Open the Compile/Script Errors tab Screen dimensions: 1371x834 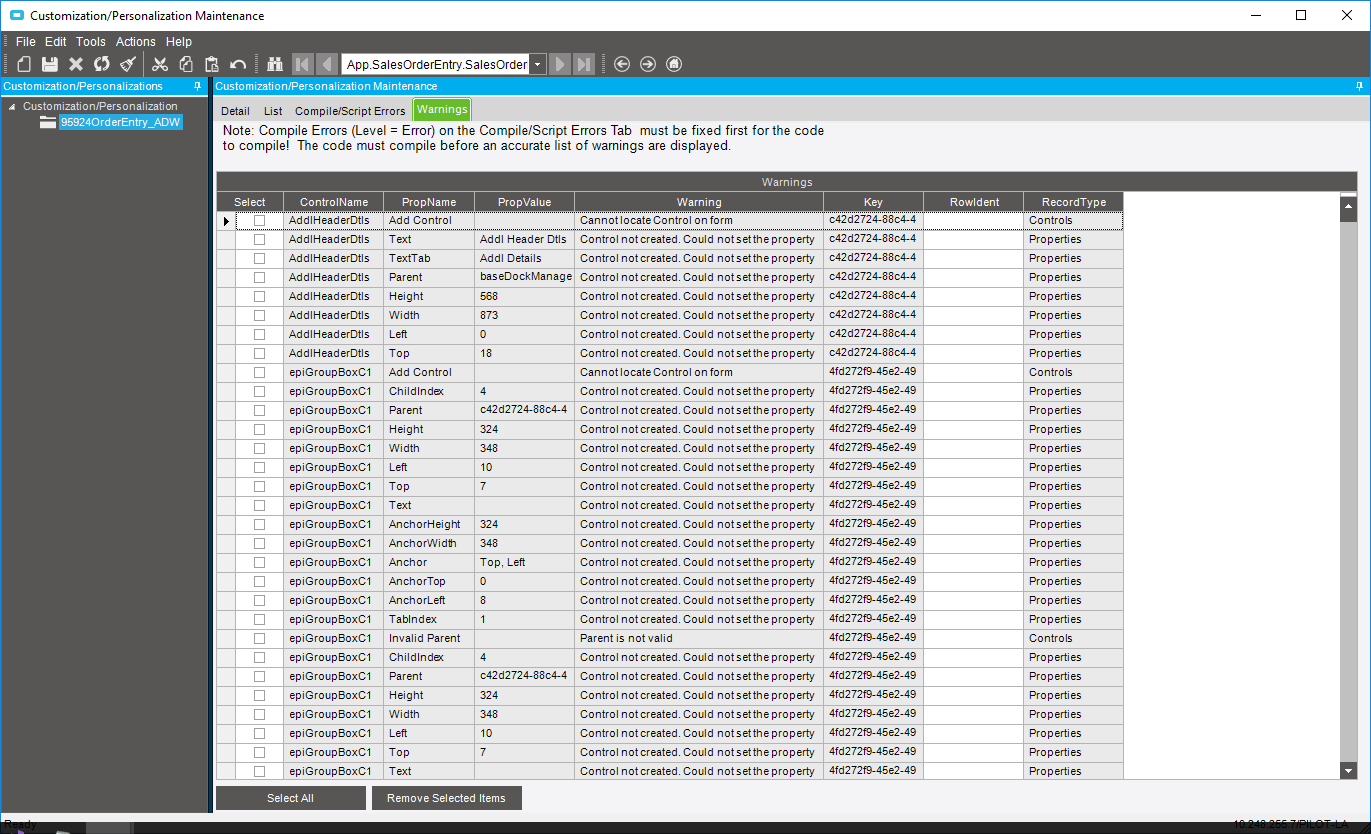point(350,111)
